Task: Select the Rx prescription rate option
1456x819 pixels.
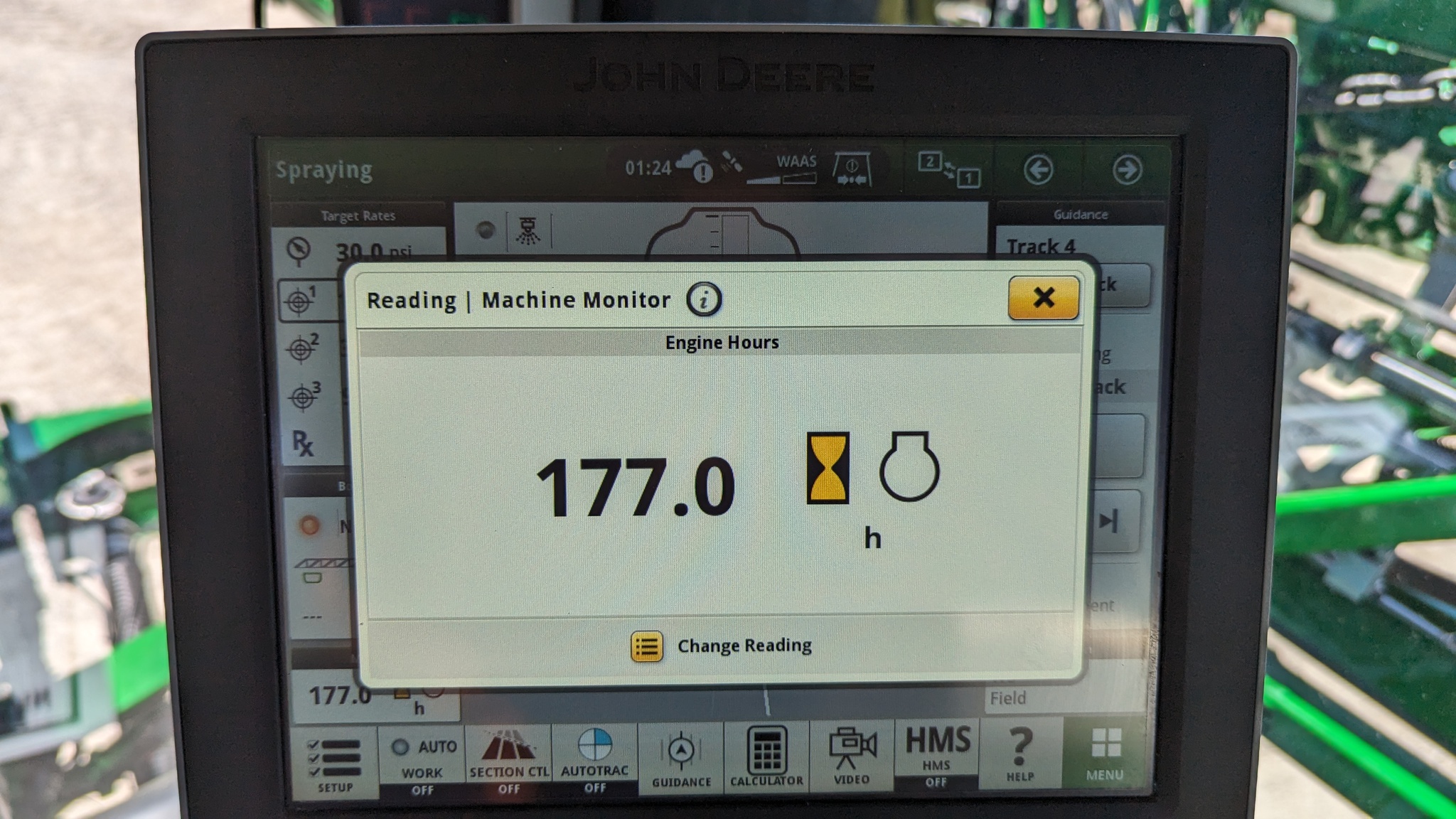Action: click(303, 442)
